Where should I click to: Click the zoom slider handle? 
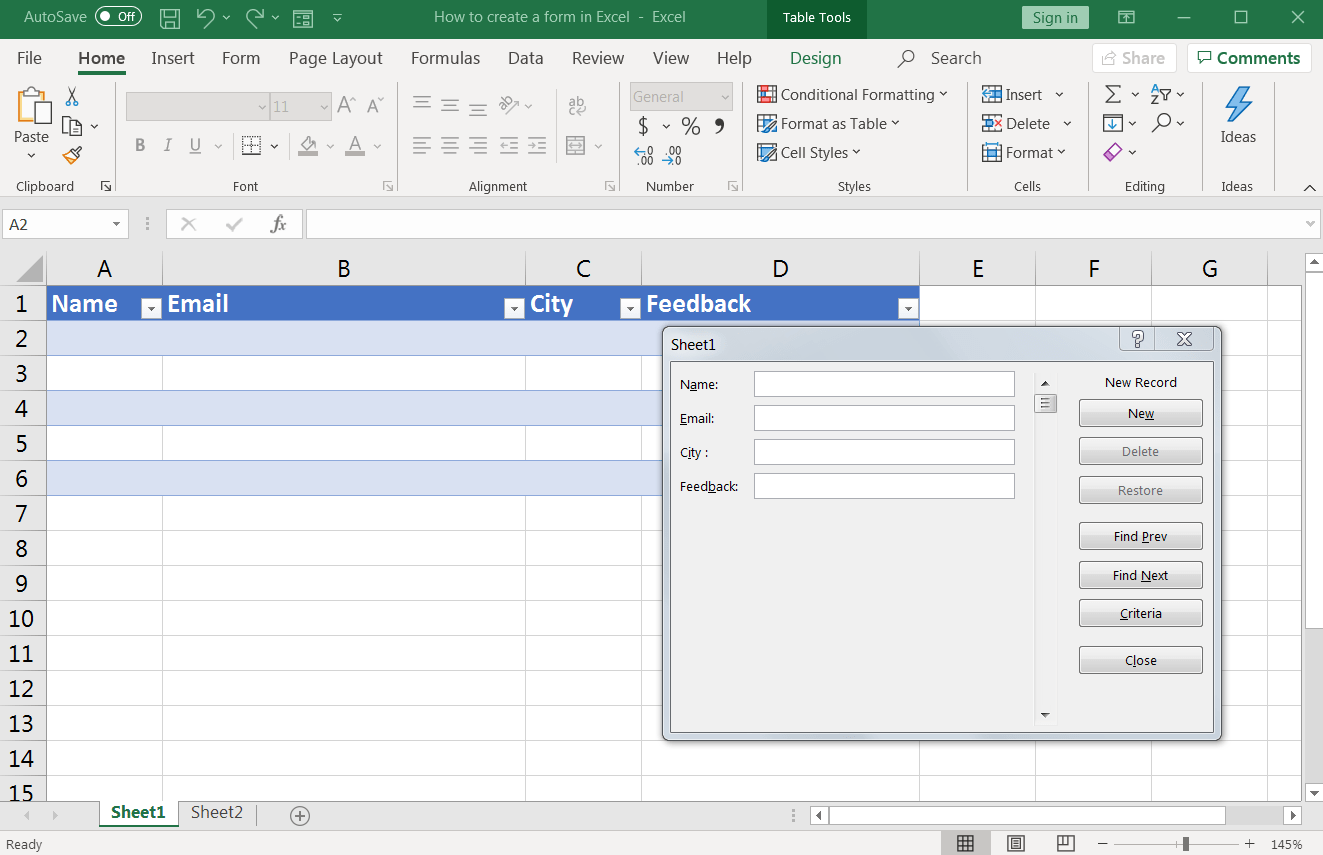point(1185,843)
